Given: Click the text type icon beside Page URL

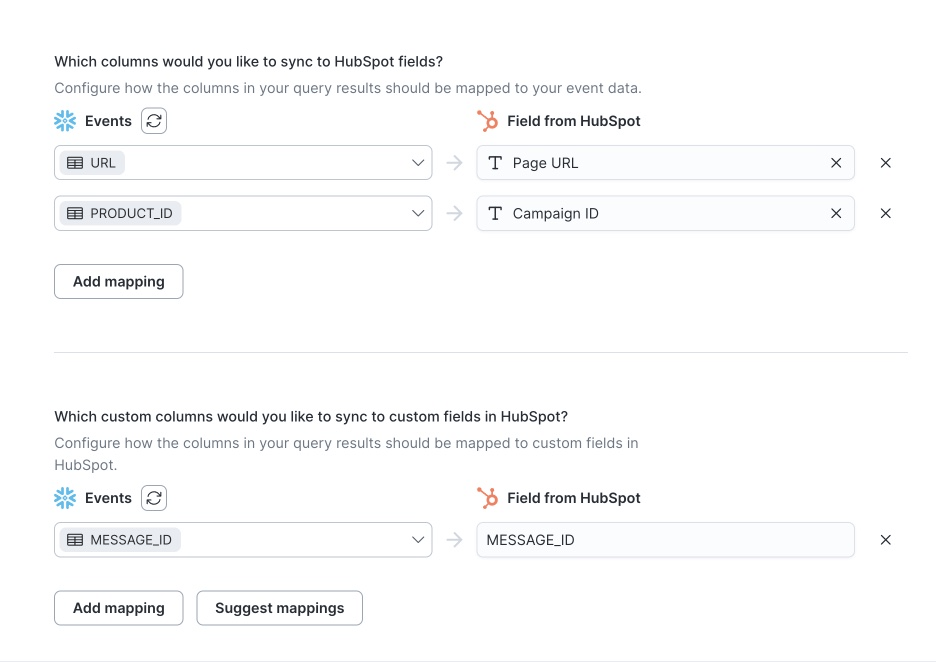Looking at the screenshot, I should click(x=495, y=163).
